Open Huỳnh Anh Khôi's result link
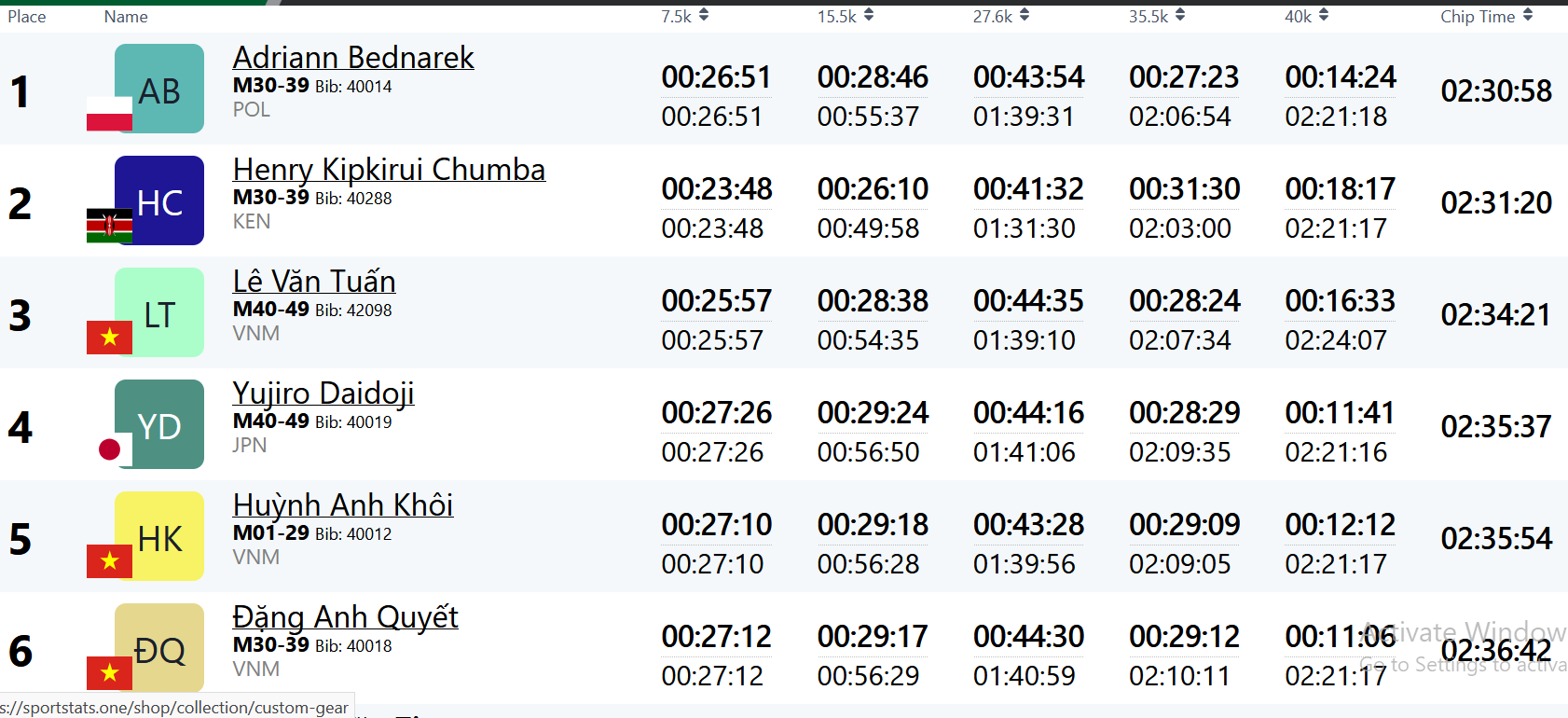Viewport: 1568px width, 718px height. [343, 505]
